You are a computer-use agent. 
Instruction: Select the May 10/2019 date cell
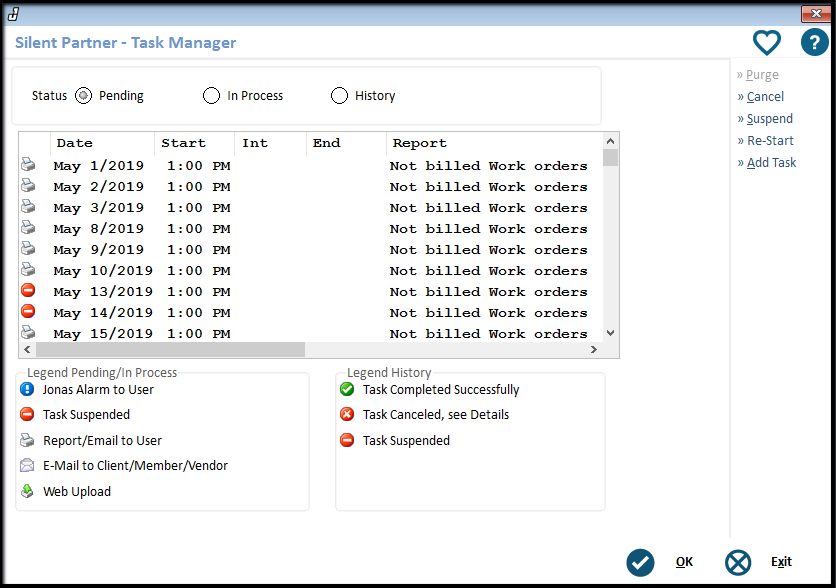103,271
